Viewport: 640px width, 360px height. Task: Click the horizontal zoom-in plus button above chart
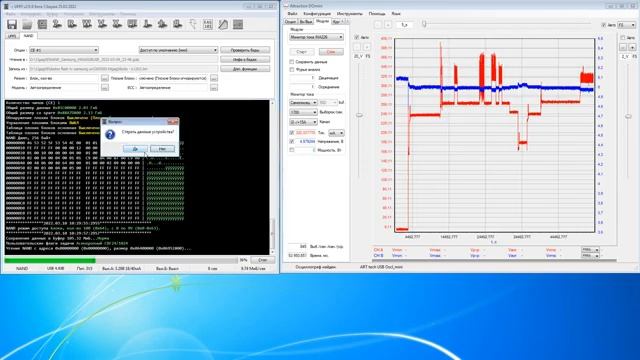click(388, 25)
